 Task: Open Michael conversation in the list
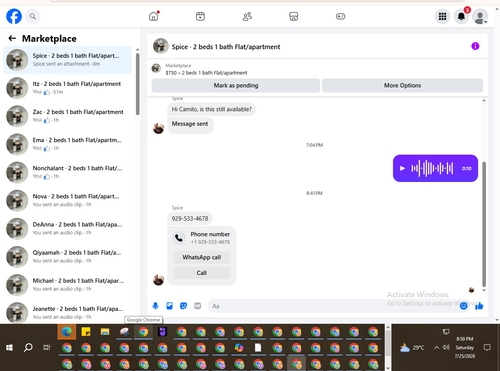(67, 284)
